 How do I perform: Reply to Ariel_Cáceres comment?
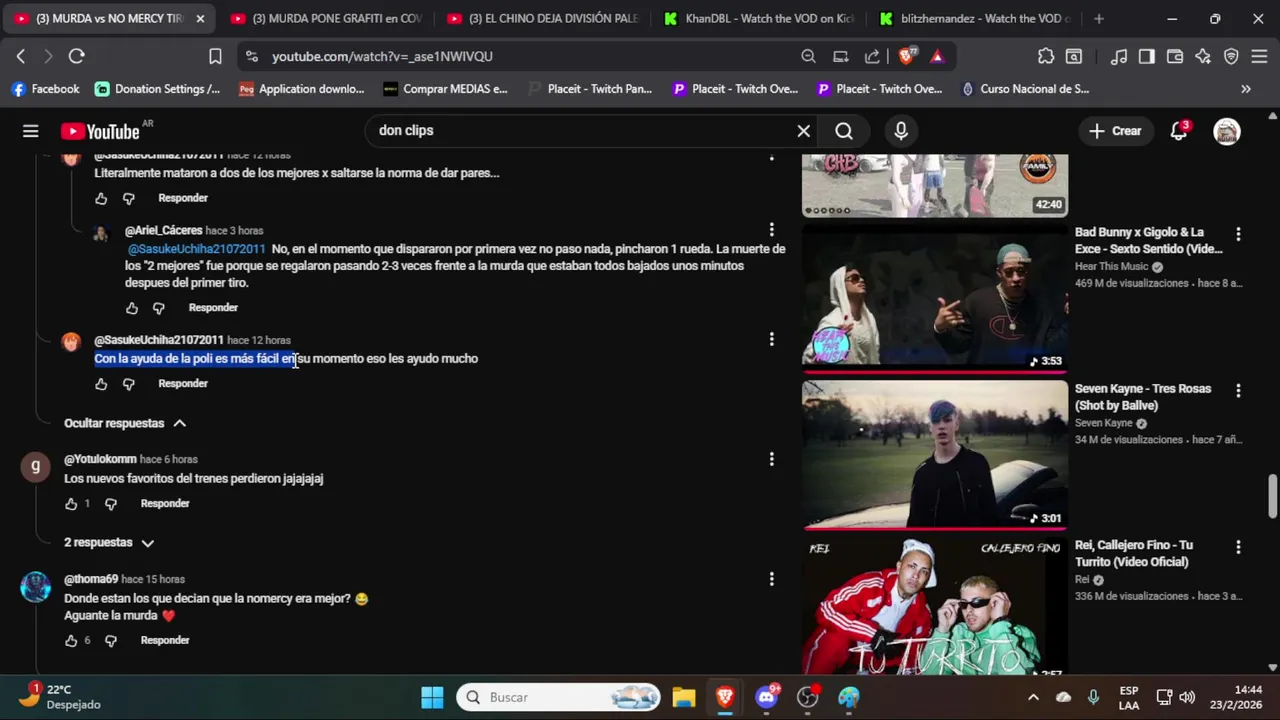pyautogui.click(x=213, y=308)
